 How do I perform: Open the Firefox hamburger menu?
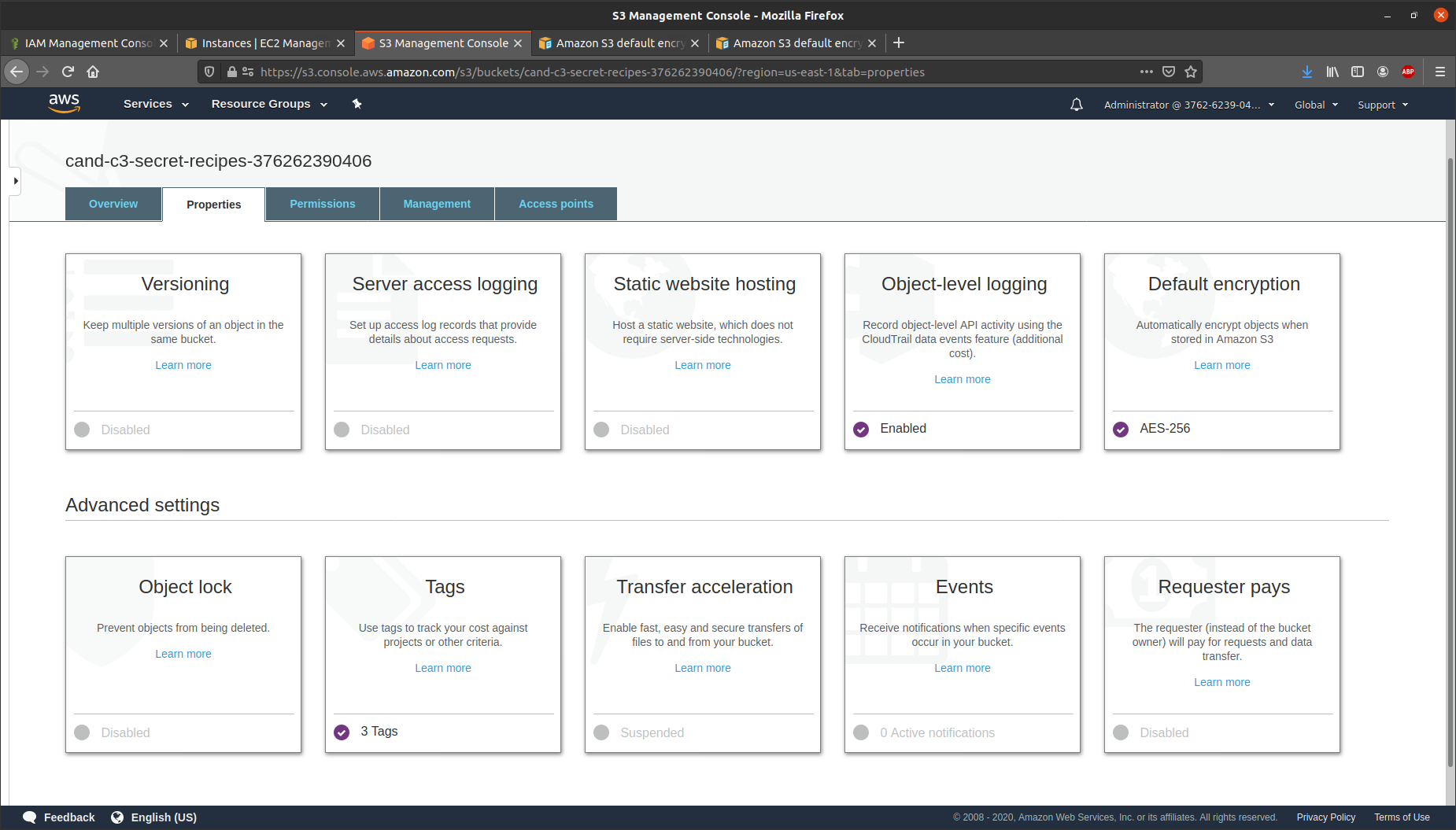tap(1440, 72)
